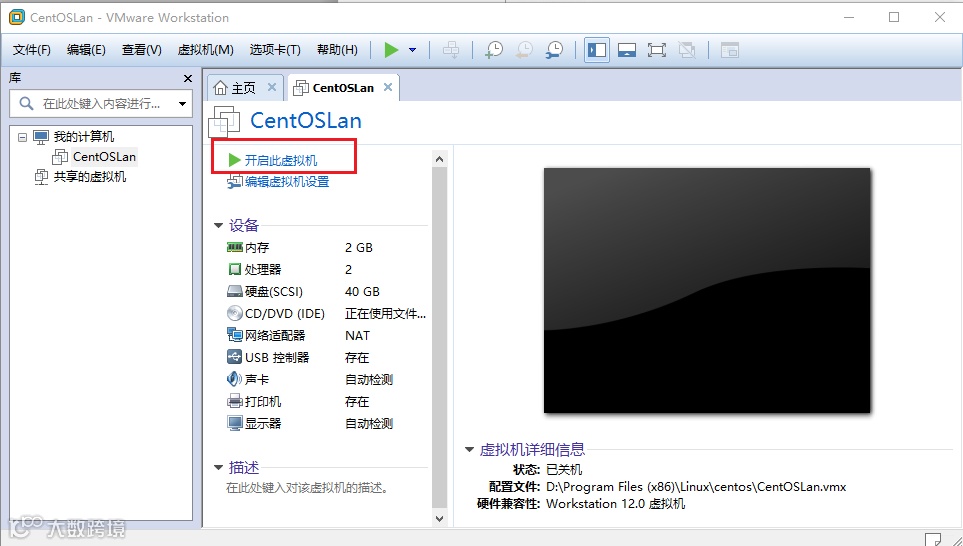Screen dimensions: 963x546
Task: Click the device panel scroll down arrow
Action: pos(439,518)
